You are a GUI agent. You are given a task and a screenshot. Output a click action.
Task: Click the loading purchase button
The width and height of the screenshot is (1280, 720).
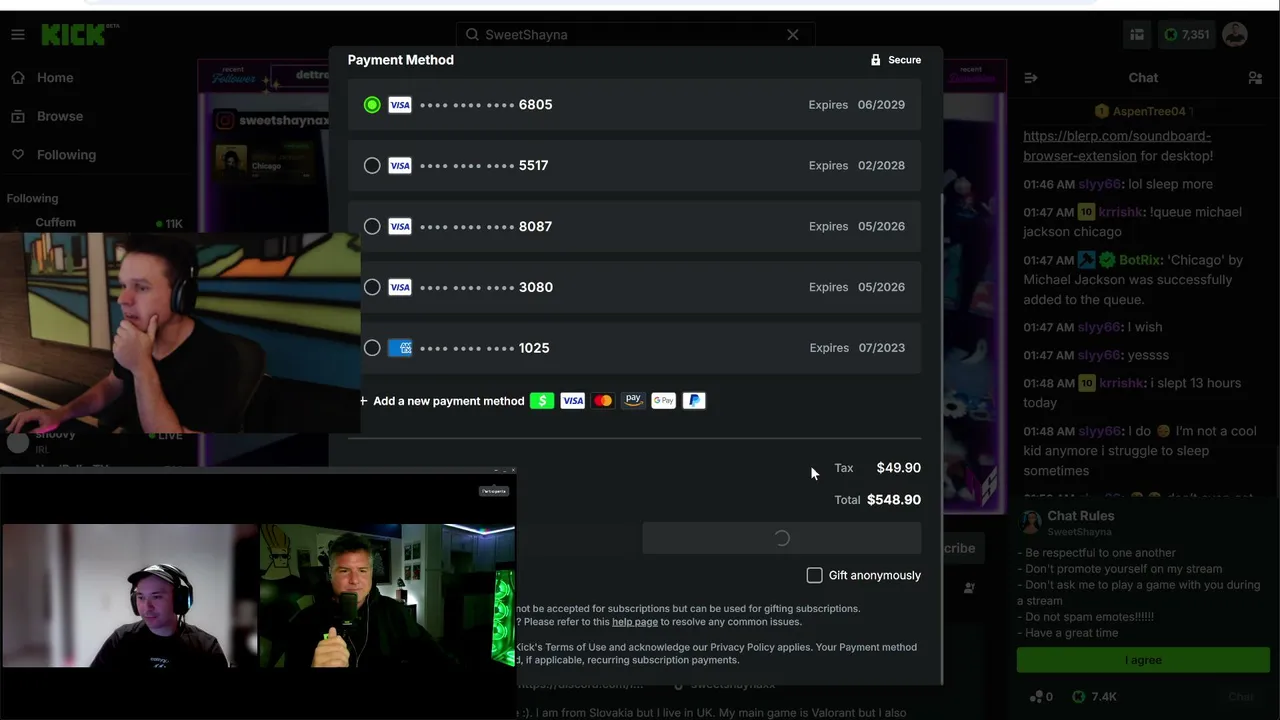pos(781,538)
